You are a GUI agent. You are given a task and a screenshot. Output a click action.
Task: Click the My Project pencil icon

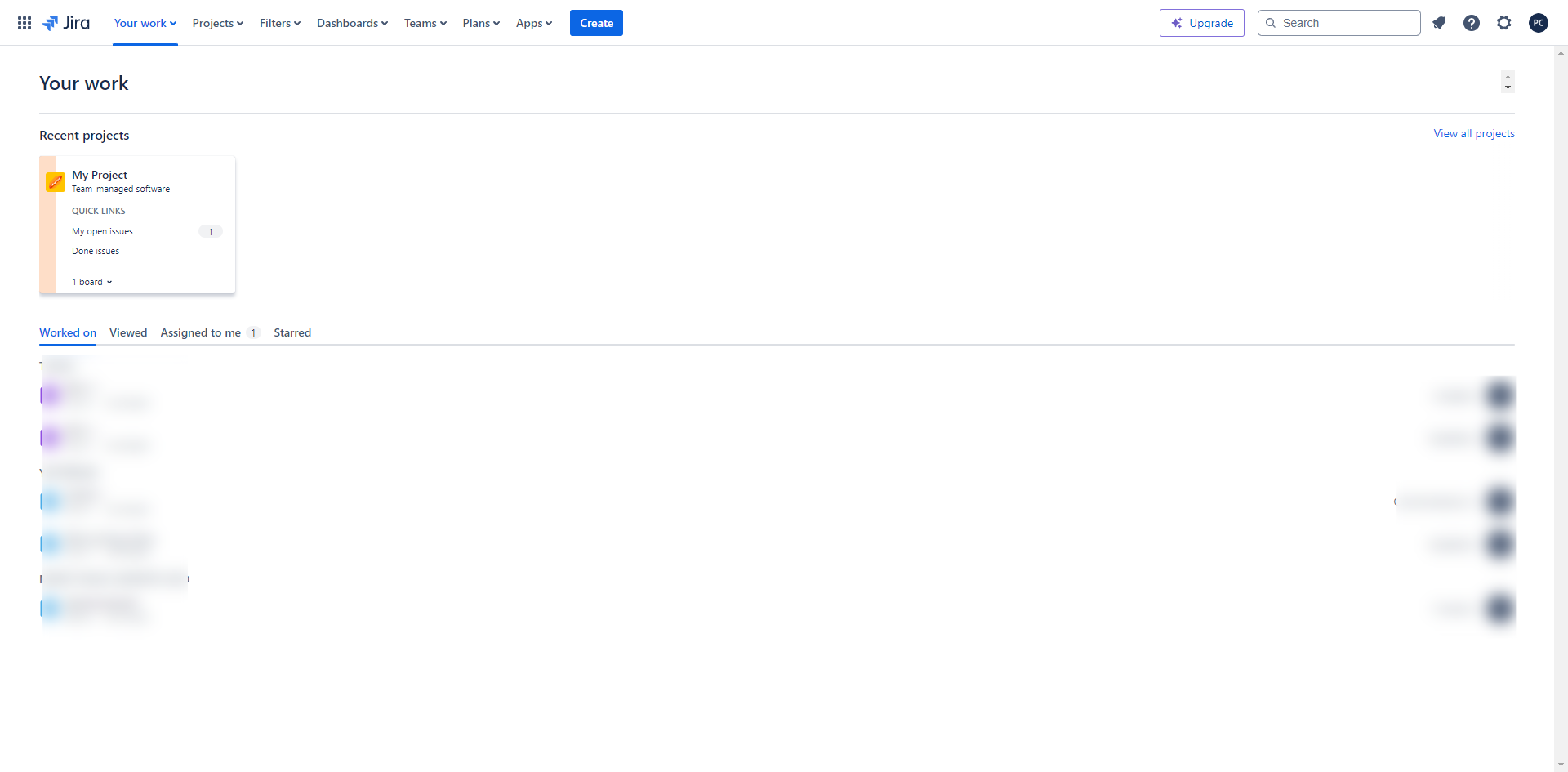pyautogui.click(x=56, y=182)
